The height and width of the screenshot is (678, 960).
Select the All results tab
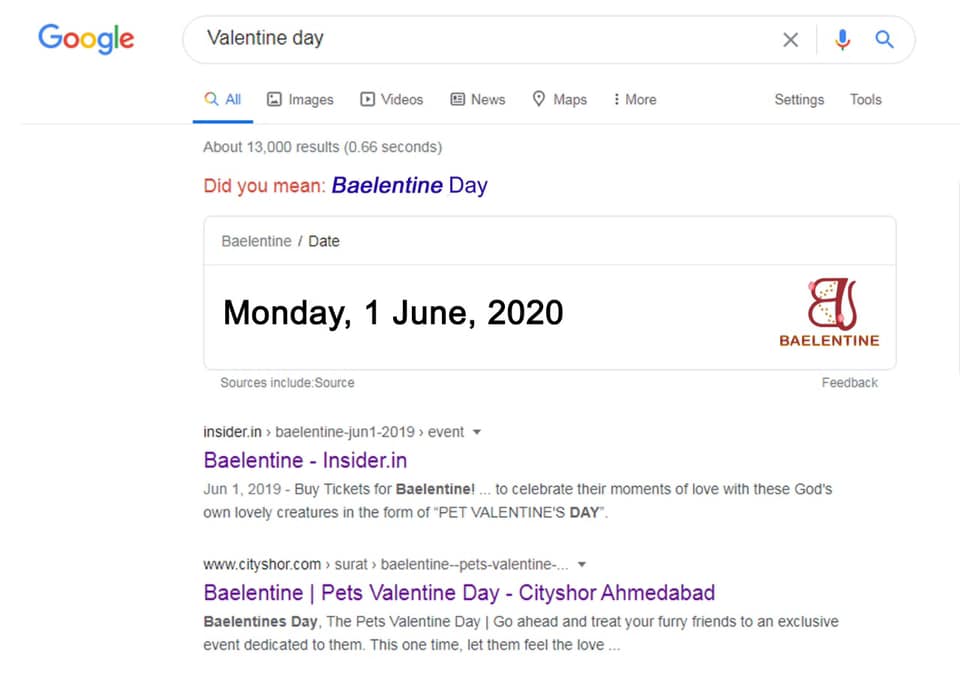223,99
